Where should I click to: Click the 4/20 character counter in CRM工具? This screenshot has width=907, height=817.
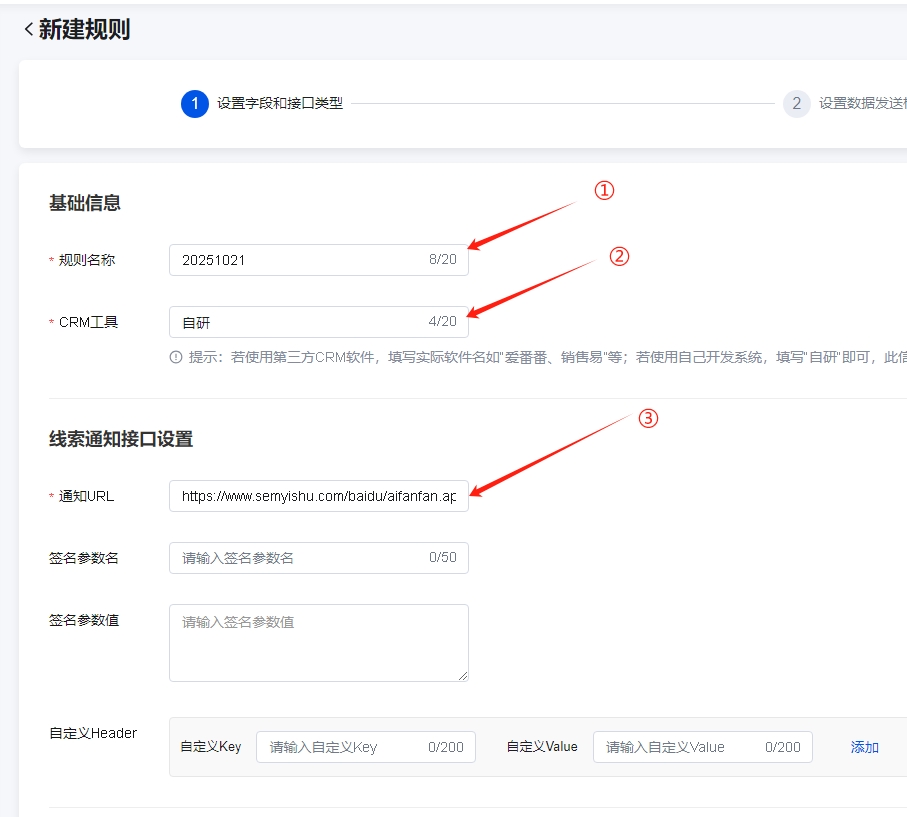pyautogui.click(x=442, y=322)
